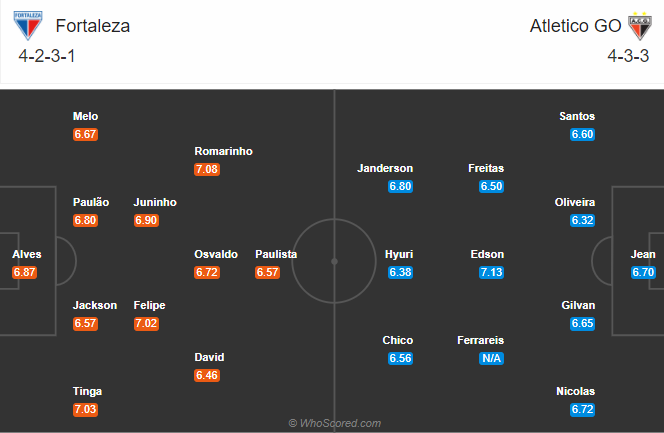Select the Fortaleza team name
The image size is (664, 433).
pyautogui.click(x=93, y=27)
